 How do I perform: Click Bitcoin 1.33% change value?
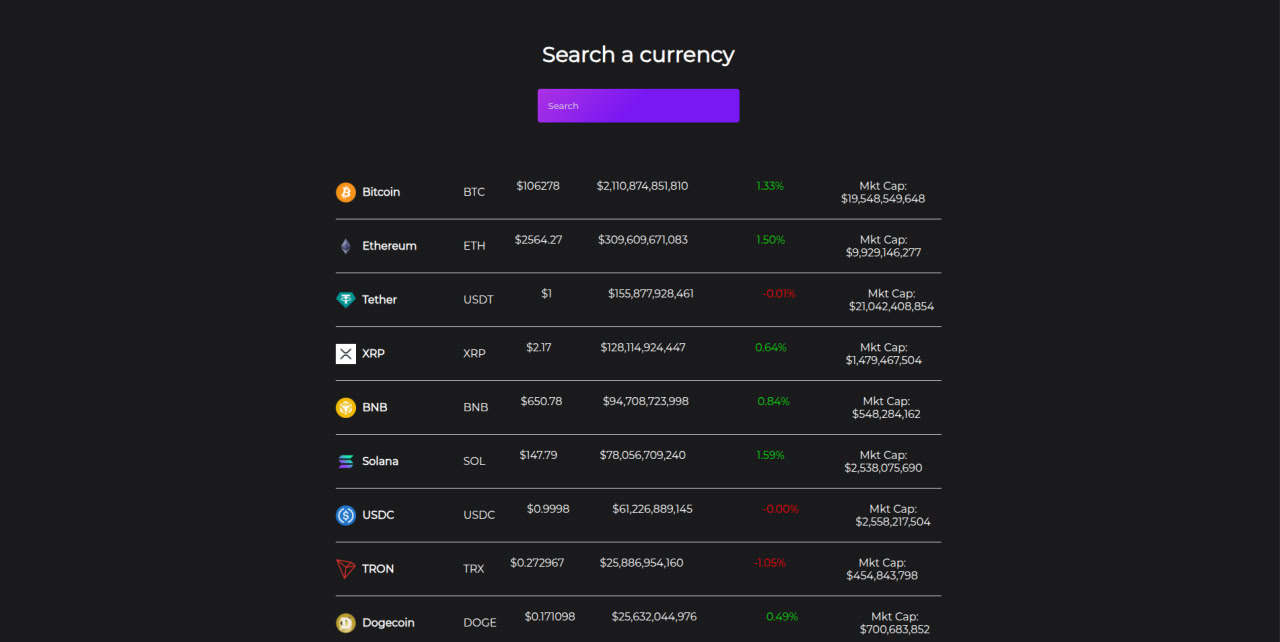[770, 186]
